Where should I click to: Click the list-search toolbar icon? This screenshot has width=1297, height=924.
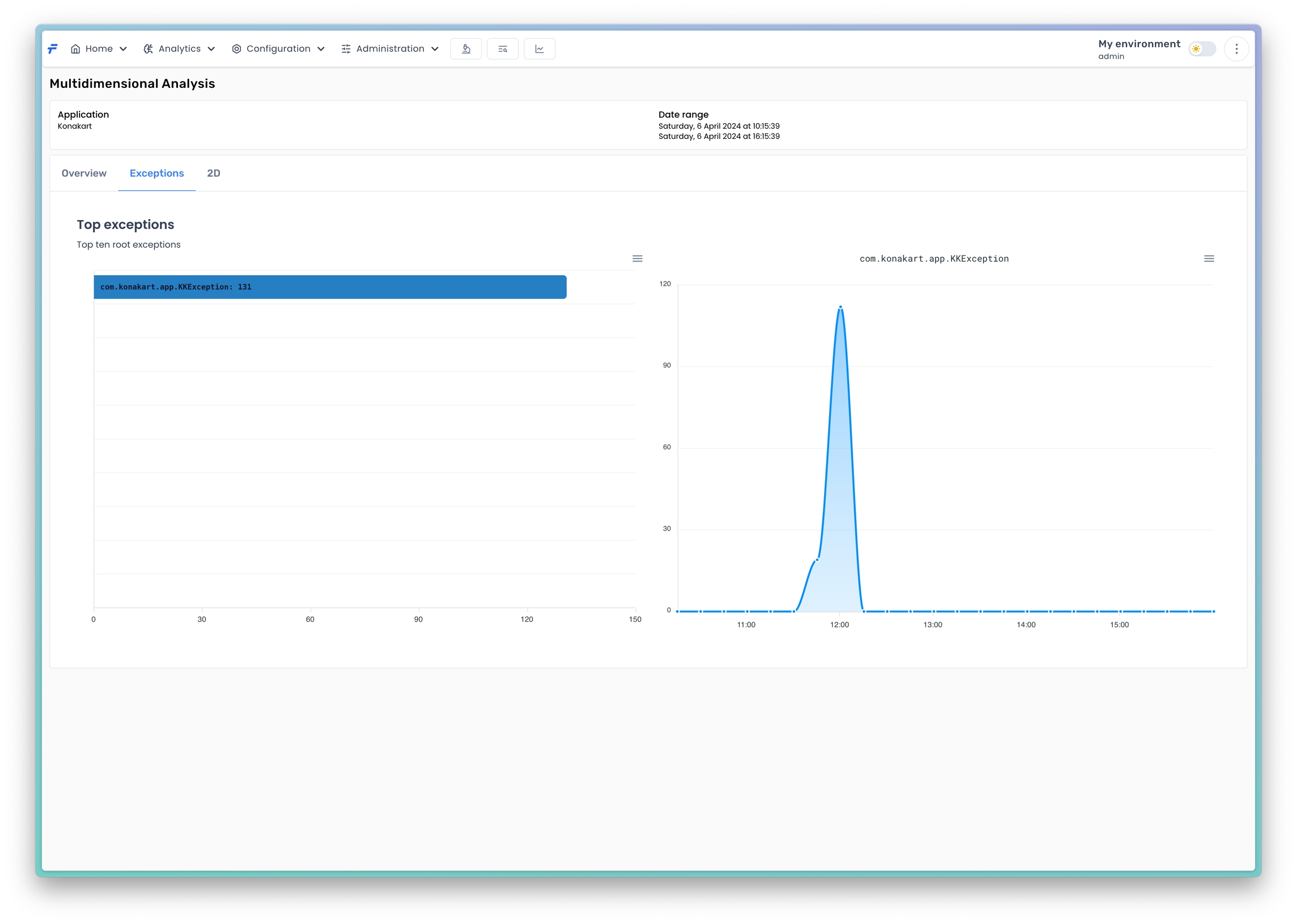coord(503,49)
